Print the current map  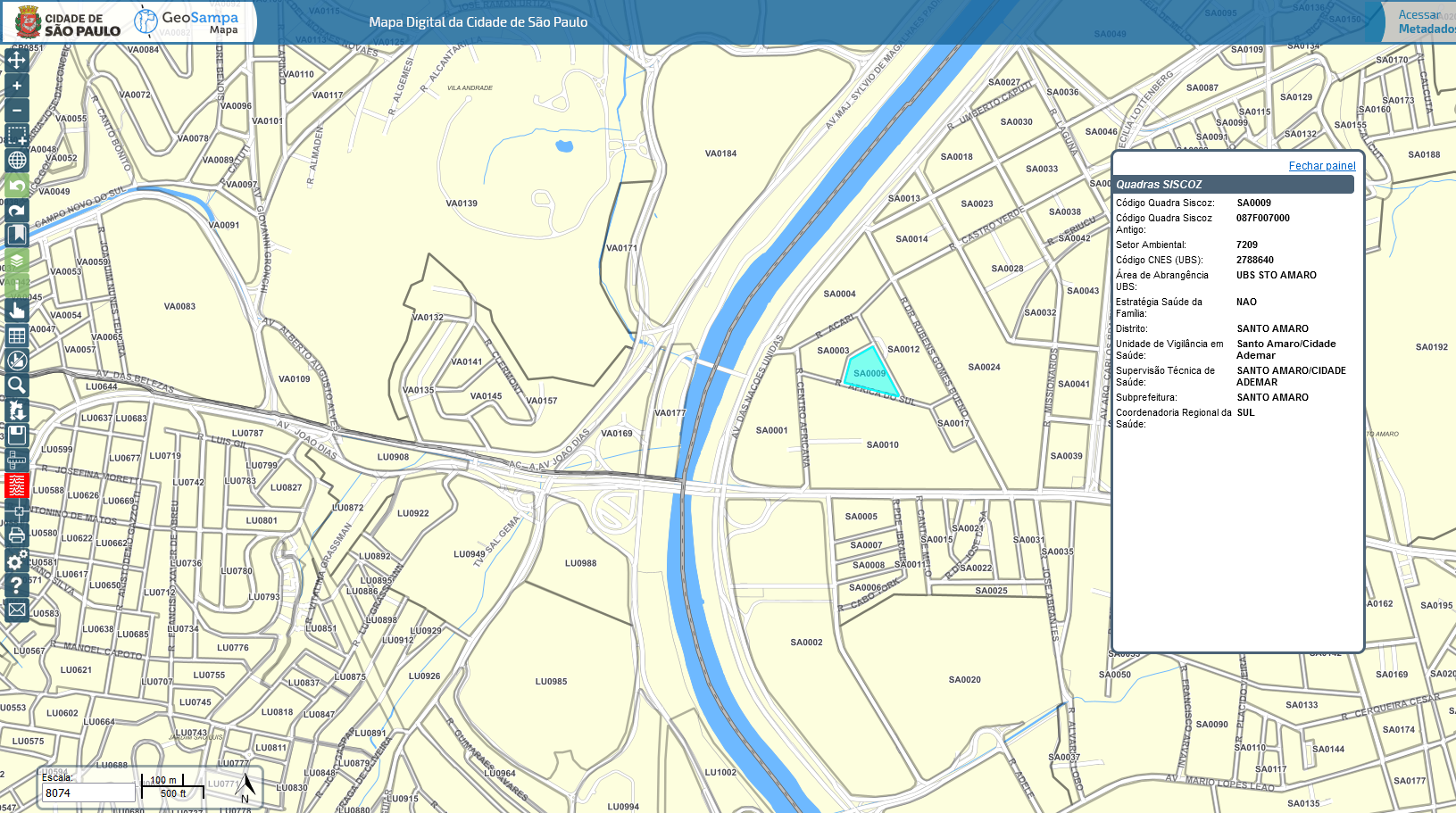click(x=17, y=535)
